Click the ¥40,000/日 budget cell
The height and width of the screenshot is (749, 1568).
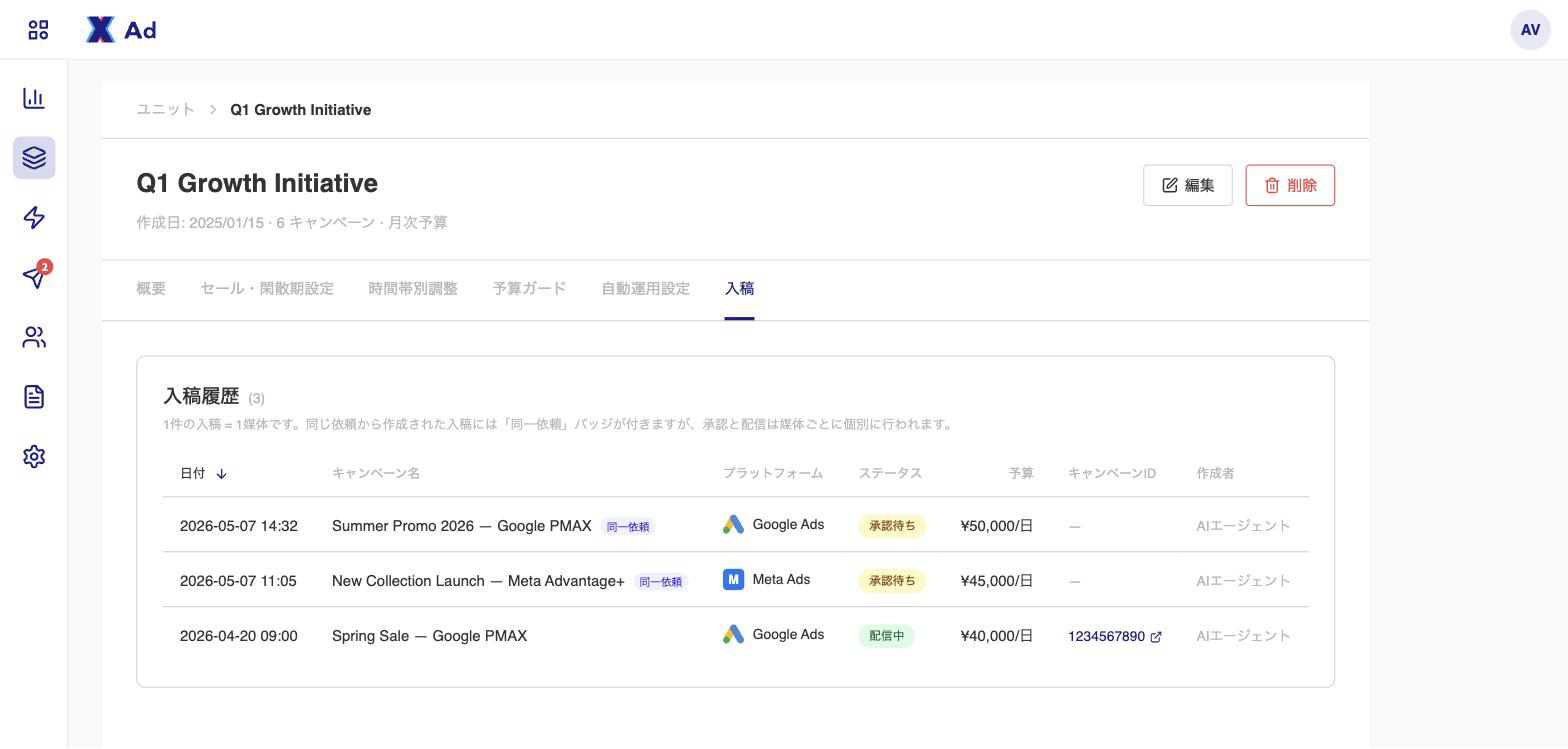997,636
